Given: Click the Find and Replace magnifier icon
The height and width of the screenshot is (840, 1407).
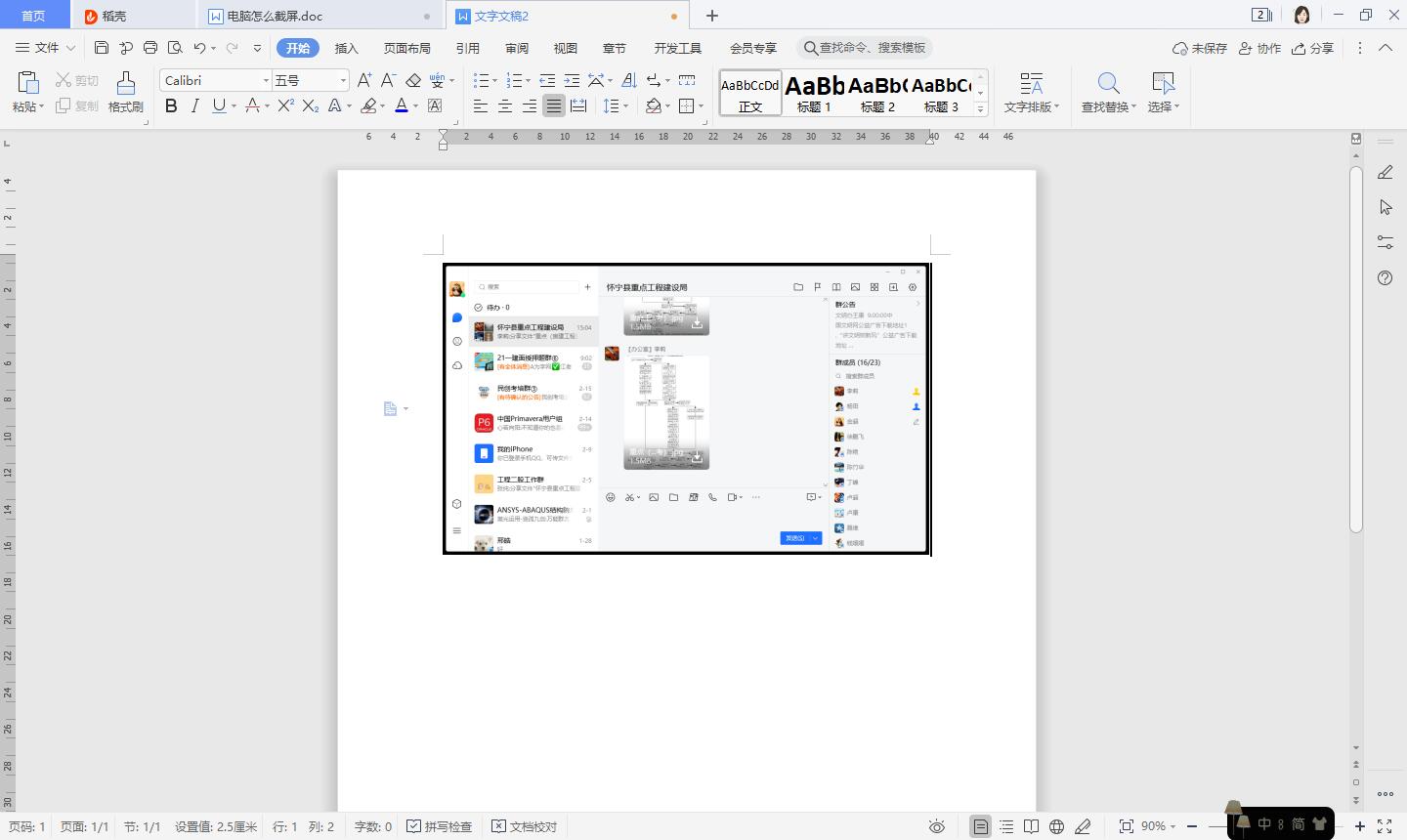Looking at the screenshot, I should point(1108,84).
